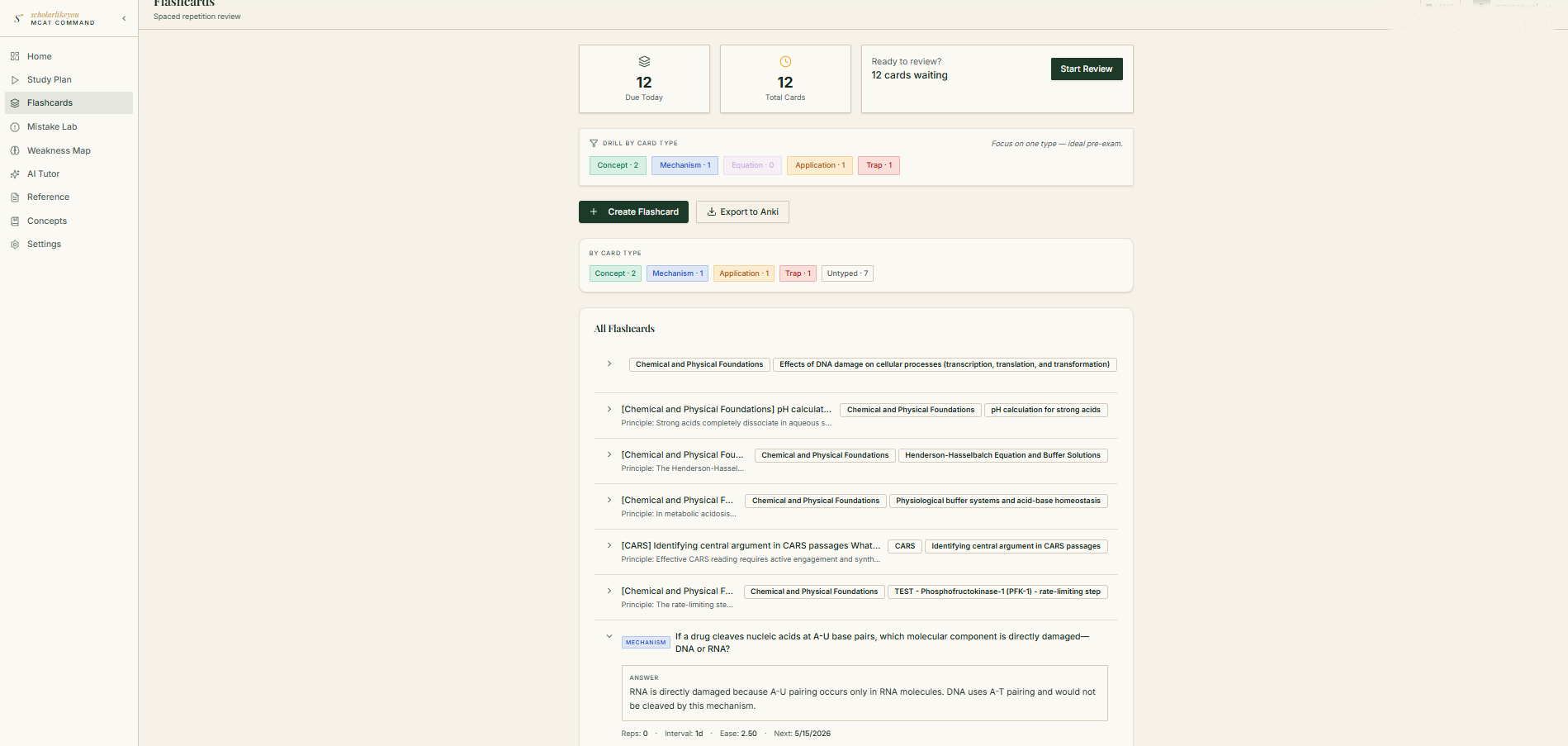
Task: Click Physiological buffer systems and acid-base homeostasis tag
Action: (998, 501)
